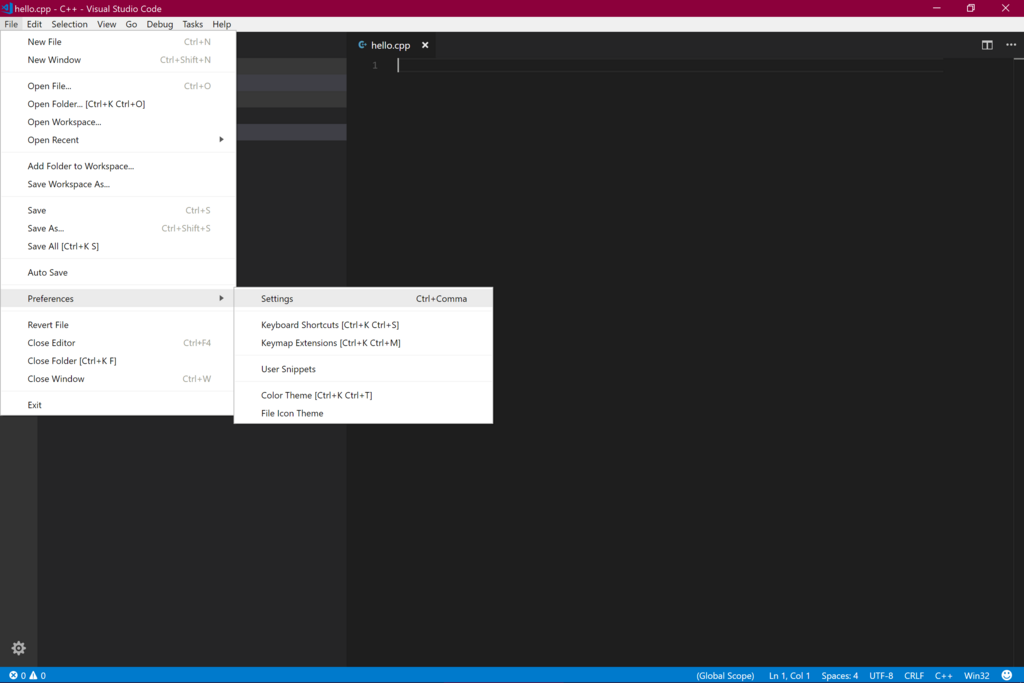The width and height of the screenshot is (1024, 683).
Task: Open User Snippets entry
Action: (363, 369)
